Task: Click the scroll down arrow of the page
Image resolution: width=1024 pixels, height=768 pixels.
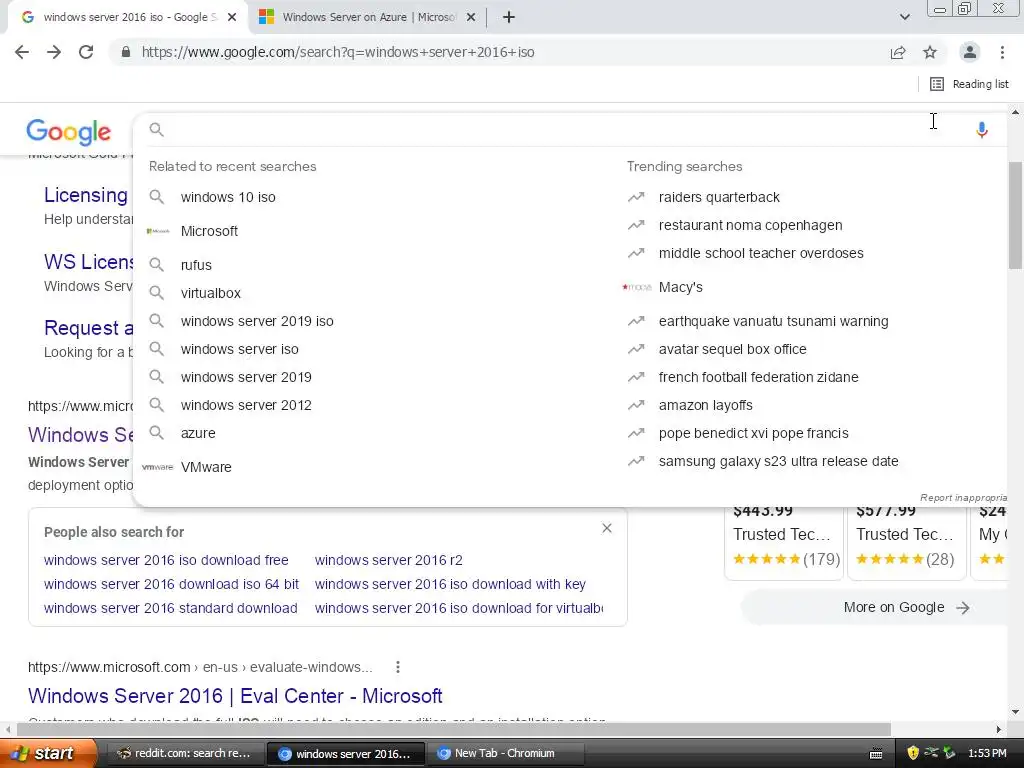Action: coord(1016,712)
